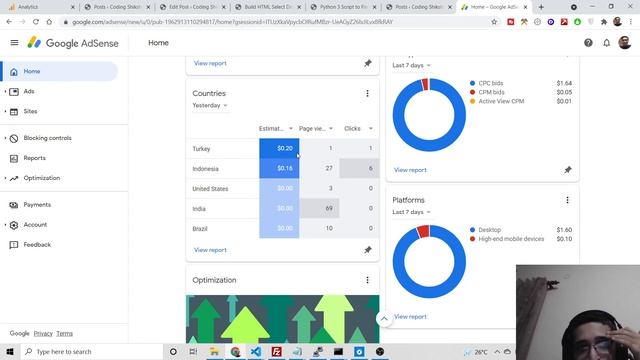Open View report under Countries table
Screen dimensions: 640x360
[210, 250]
